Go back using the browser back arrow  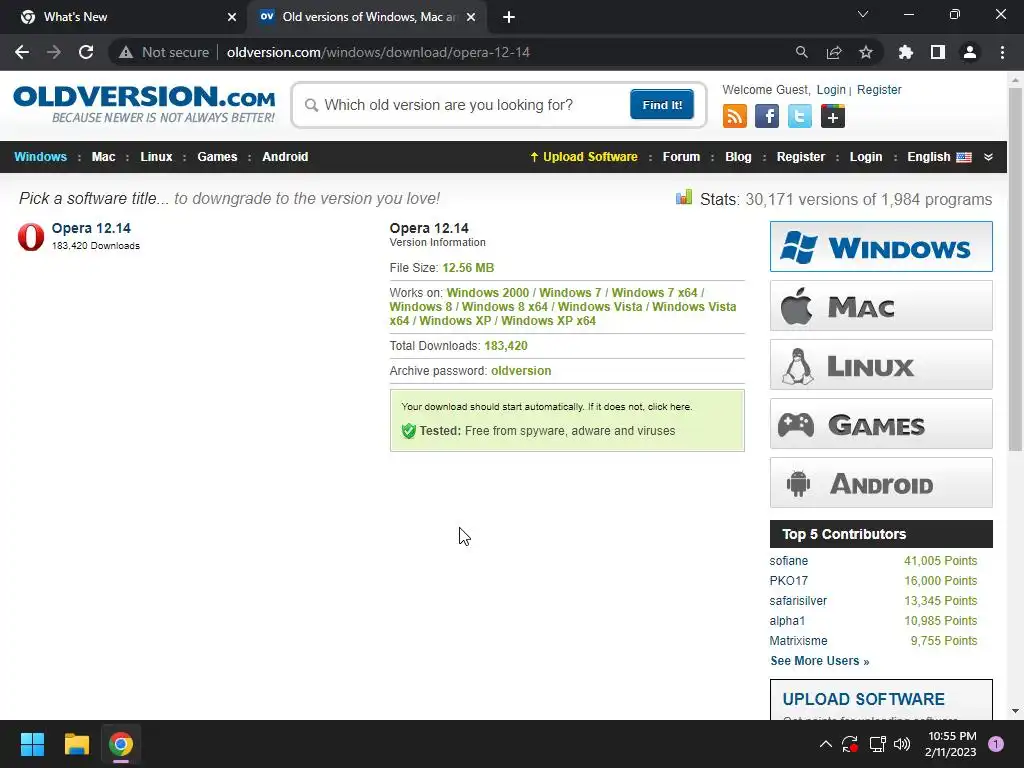(22, 52)
